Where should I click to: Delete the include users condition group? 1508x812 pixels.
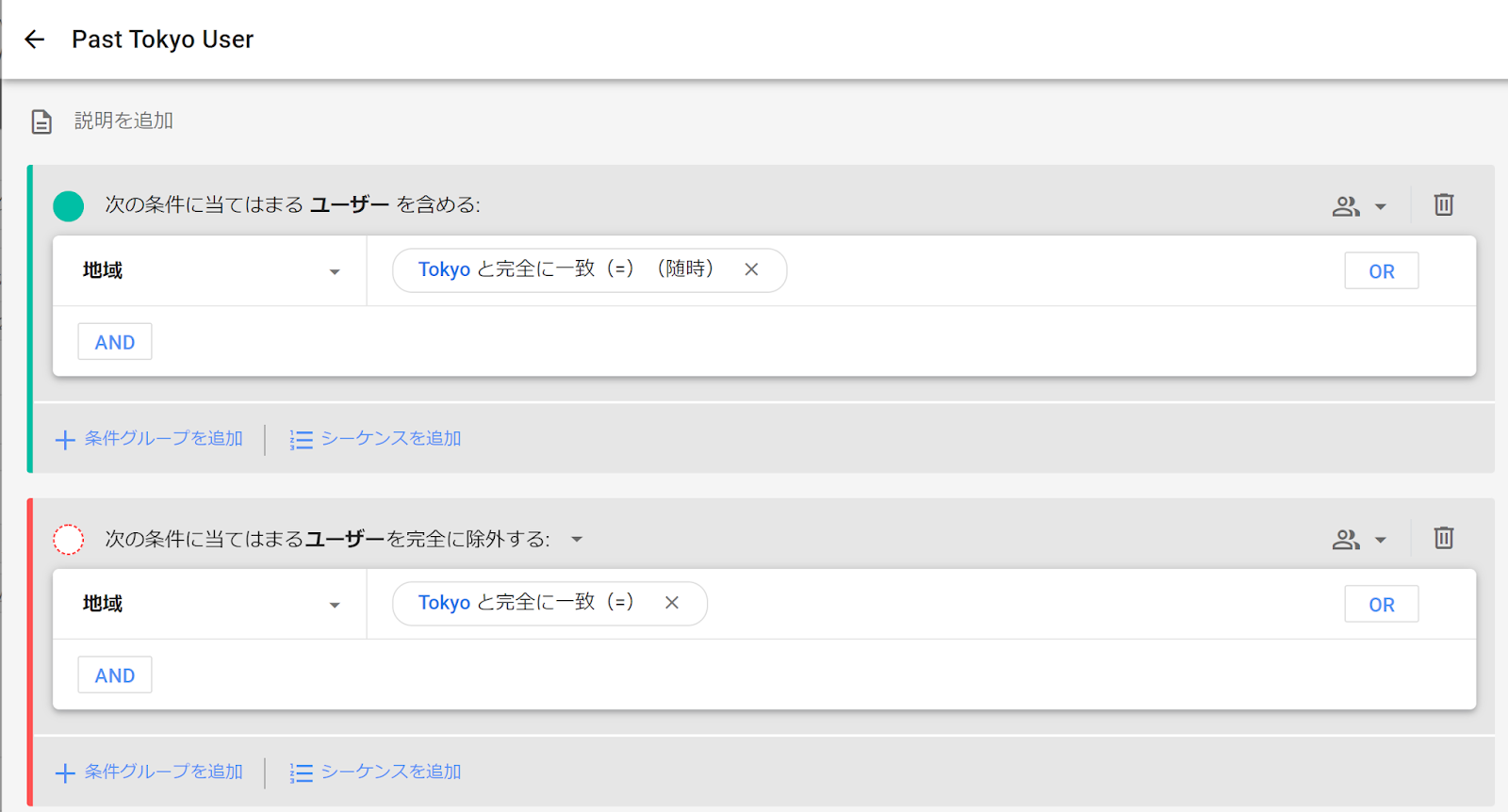(x=1443, y=204)
